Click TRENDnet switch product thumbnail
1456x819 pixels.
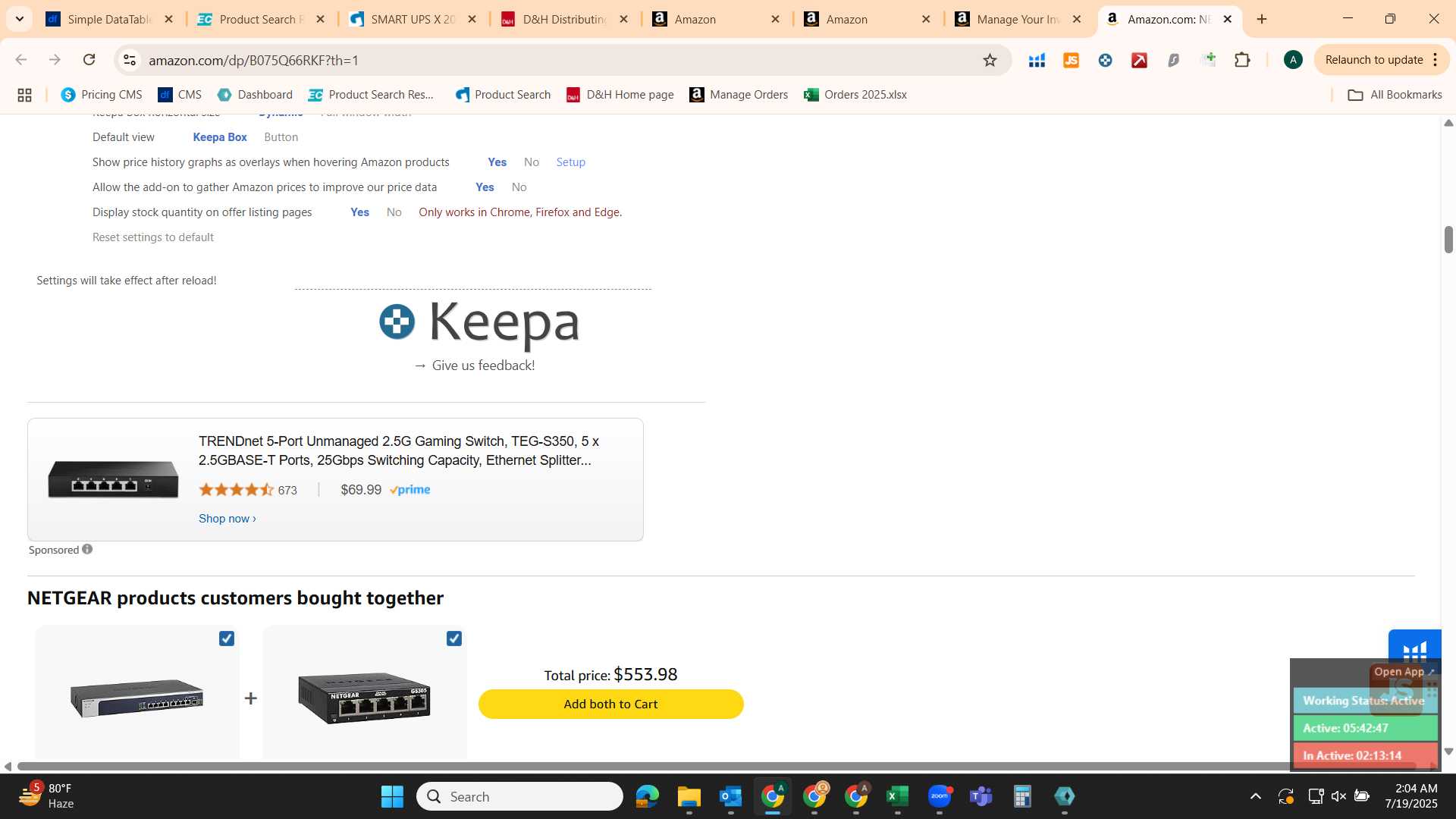click(x=113, y=479)
